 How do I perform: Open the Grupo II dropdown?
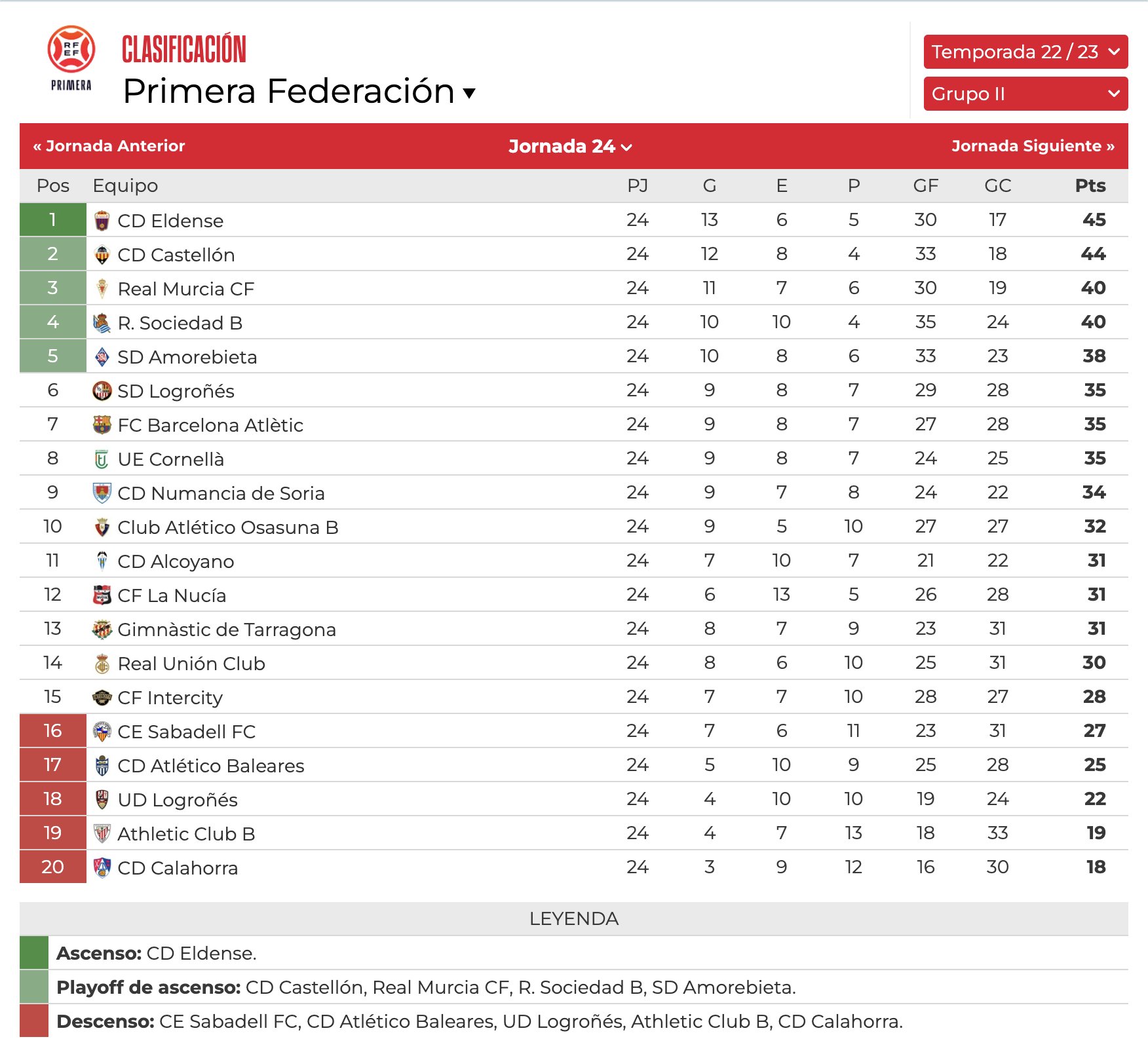click(x=1025, y=94)
